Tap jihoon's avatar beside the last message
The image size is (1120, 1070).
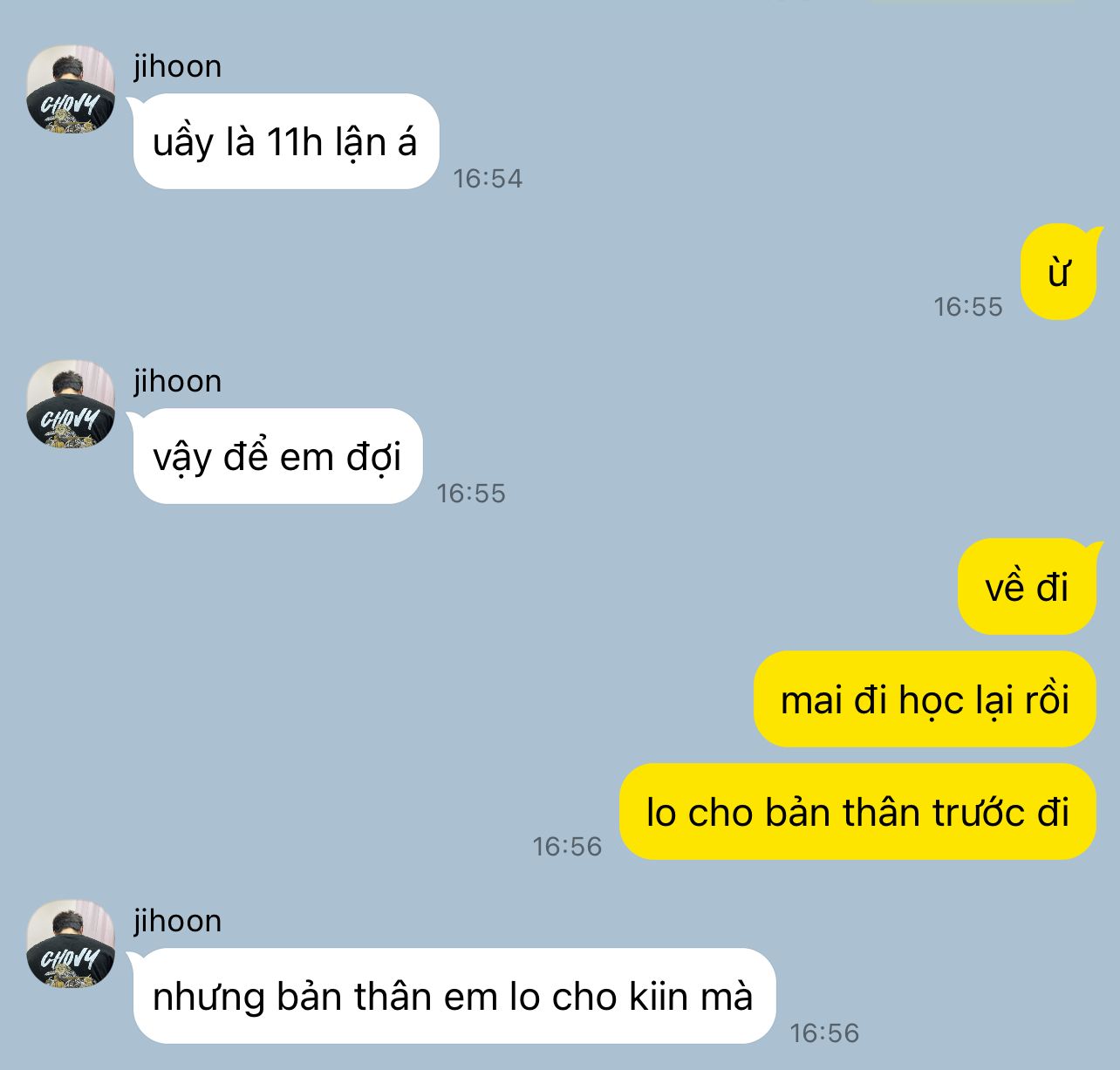click(71, 944)
